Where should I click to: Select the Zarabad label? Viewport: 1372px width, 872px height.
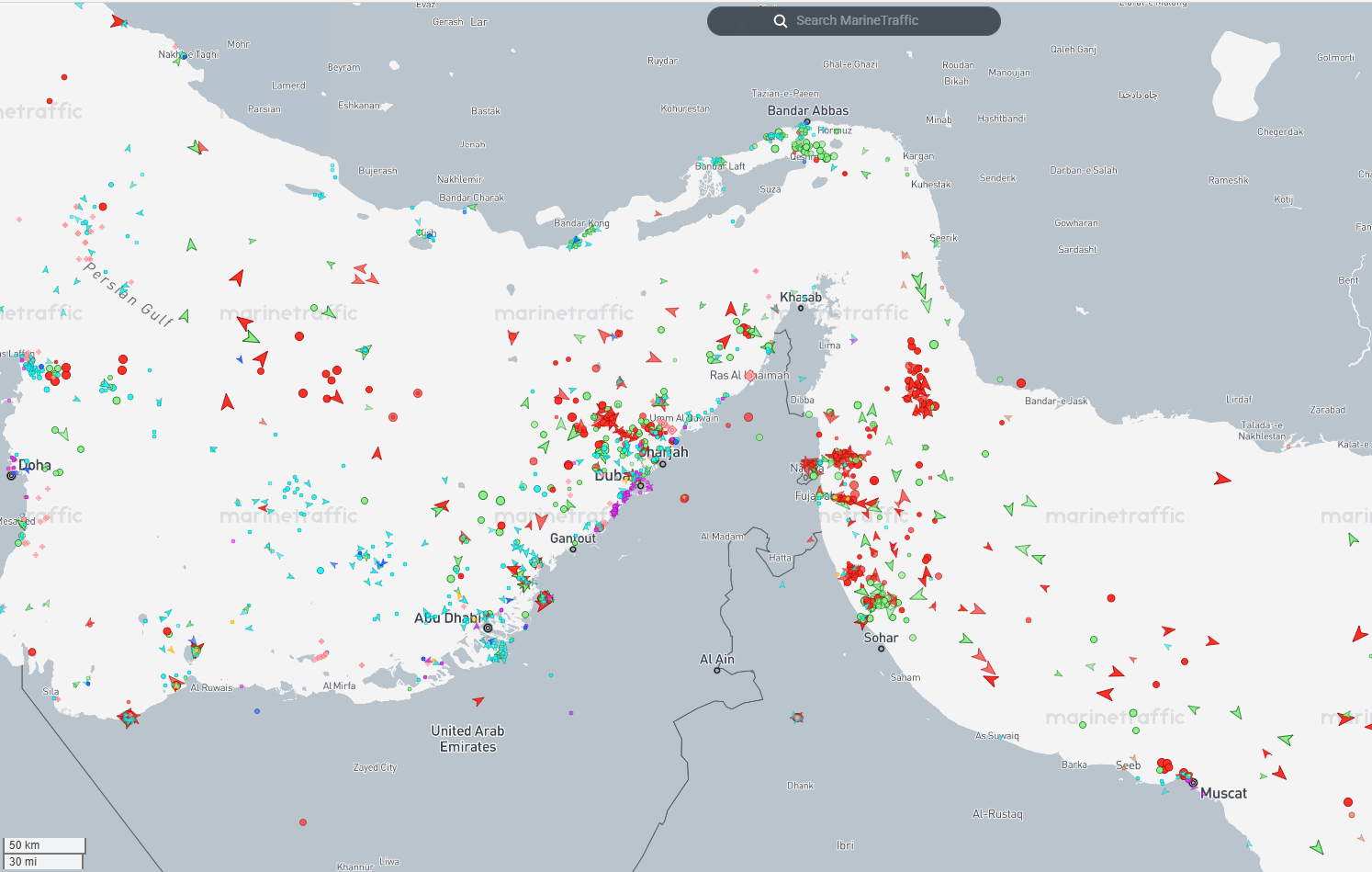point(1328,410)
